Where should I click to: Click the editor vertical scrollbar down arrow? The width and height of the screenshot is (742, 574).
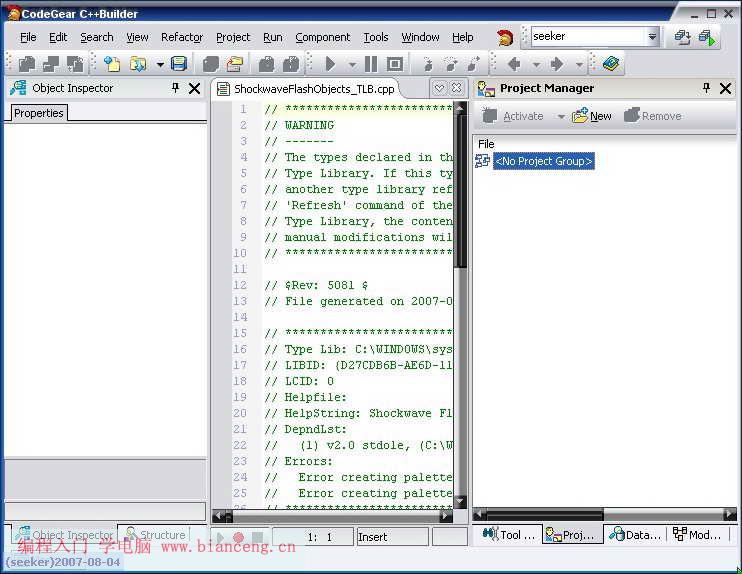coord(460,502)
